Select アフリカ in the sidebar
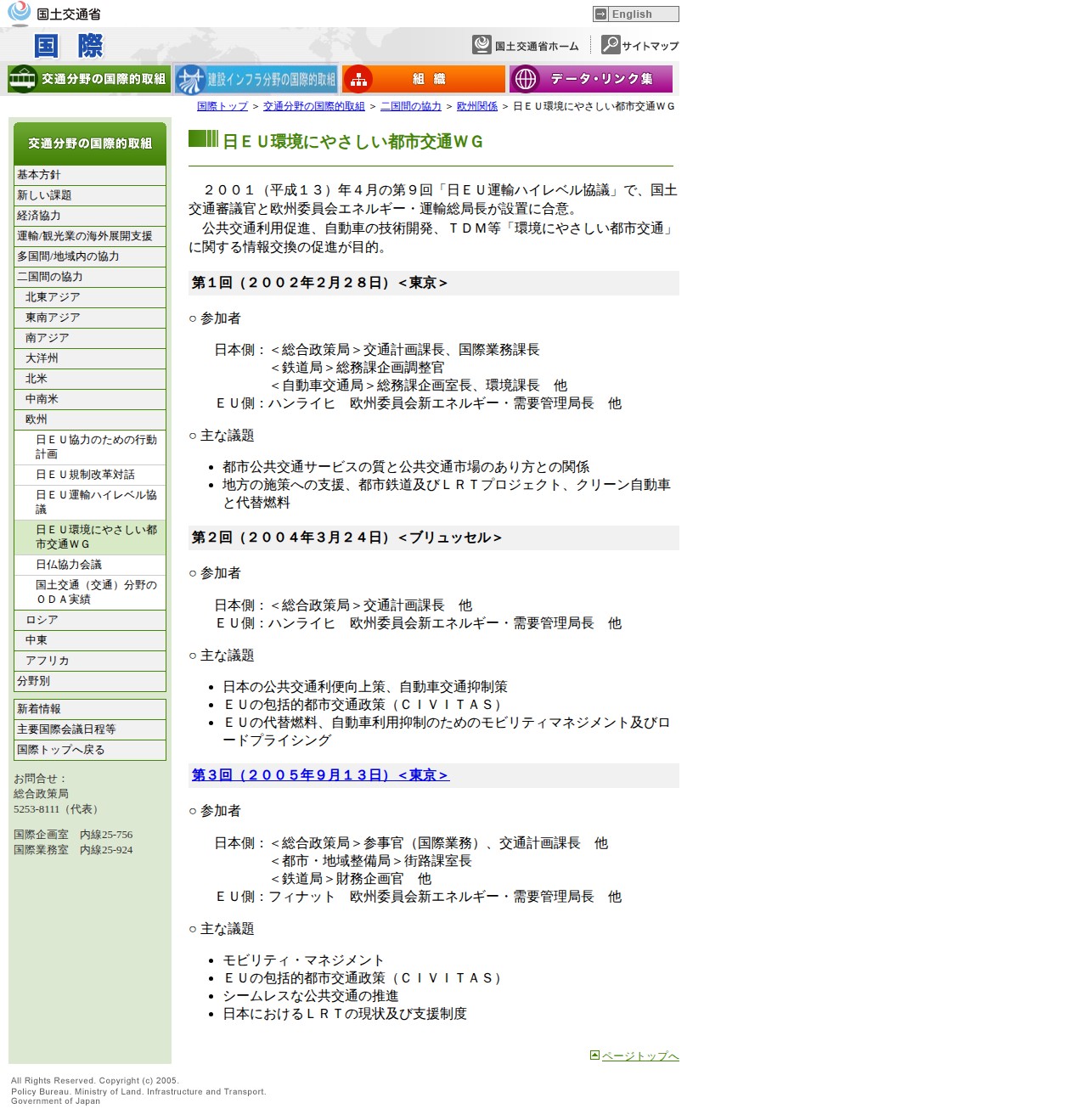This screenshot has height=1120, width=1087. [90, 661]
